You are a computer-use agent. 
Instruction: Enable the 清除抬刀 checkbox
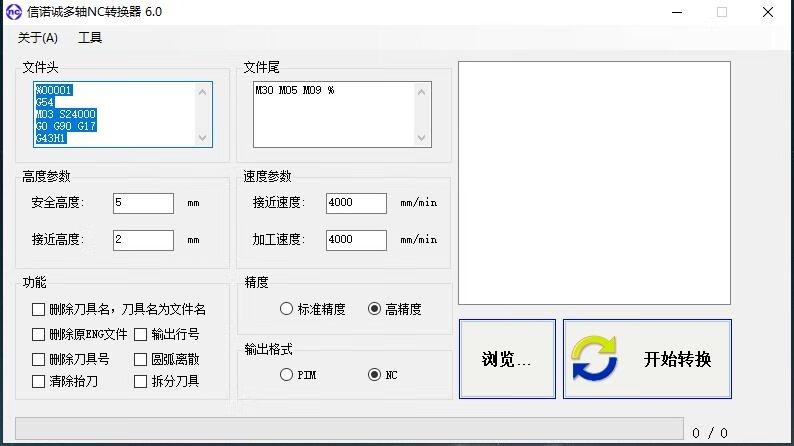pos(38,381)
